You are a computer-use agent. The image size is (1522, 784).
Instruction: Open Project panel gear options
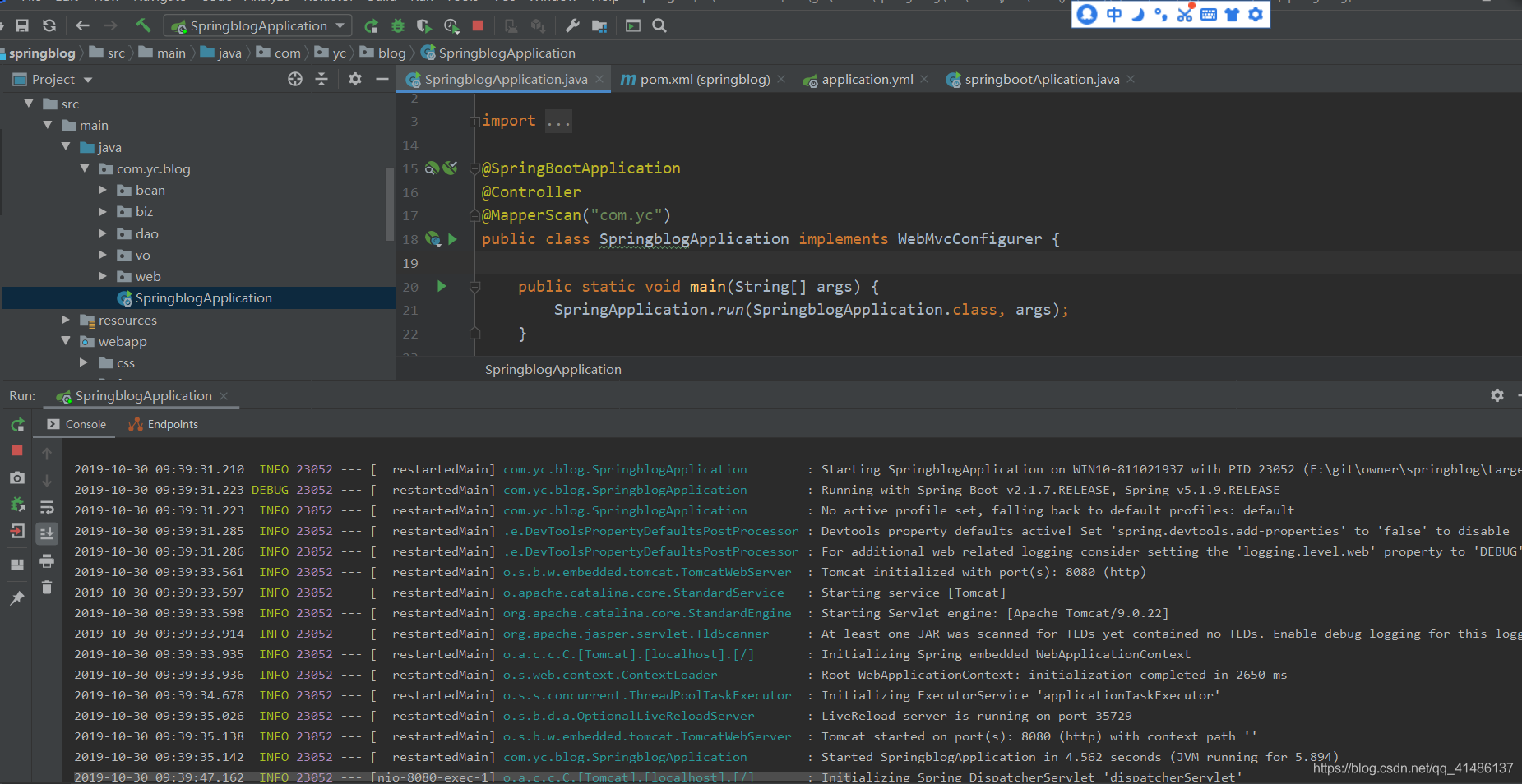[355, 79]
